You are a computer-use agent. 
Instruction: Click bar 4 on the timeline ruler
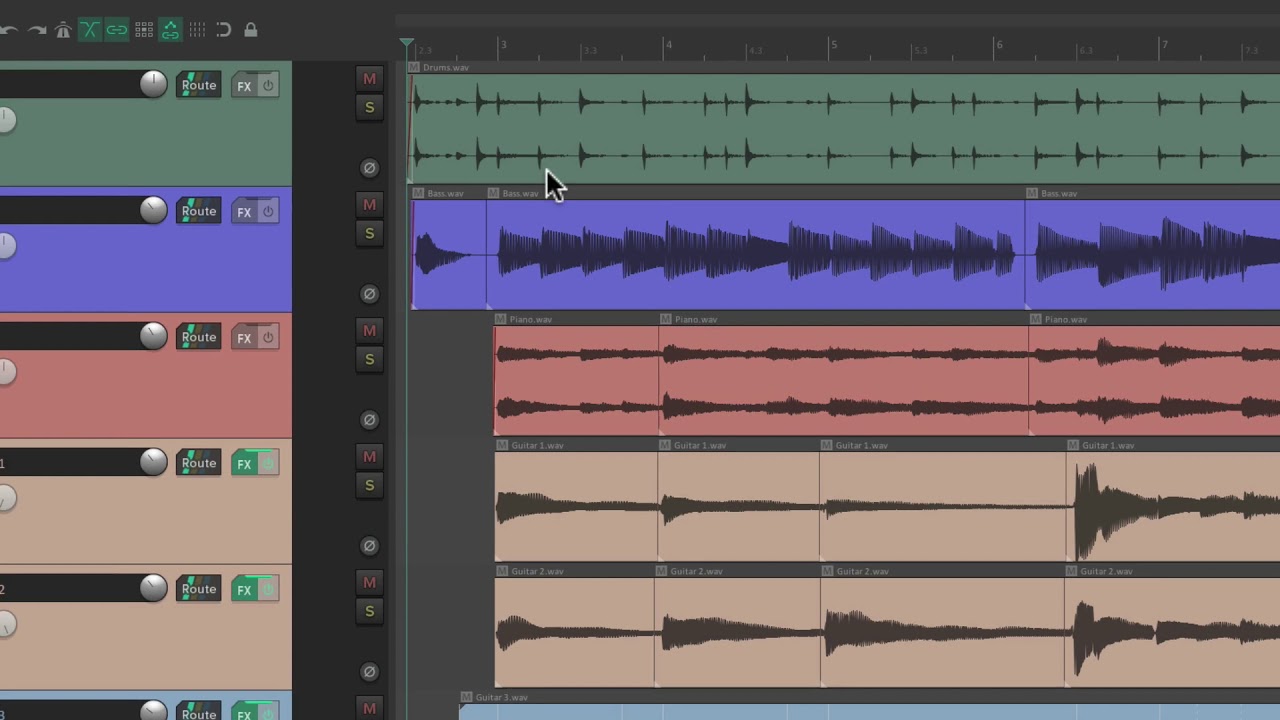pyautogui.click(x=668, y=45)
